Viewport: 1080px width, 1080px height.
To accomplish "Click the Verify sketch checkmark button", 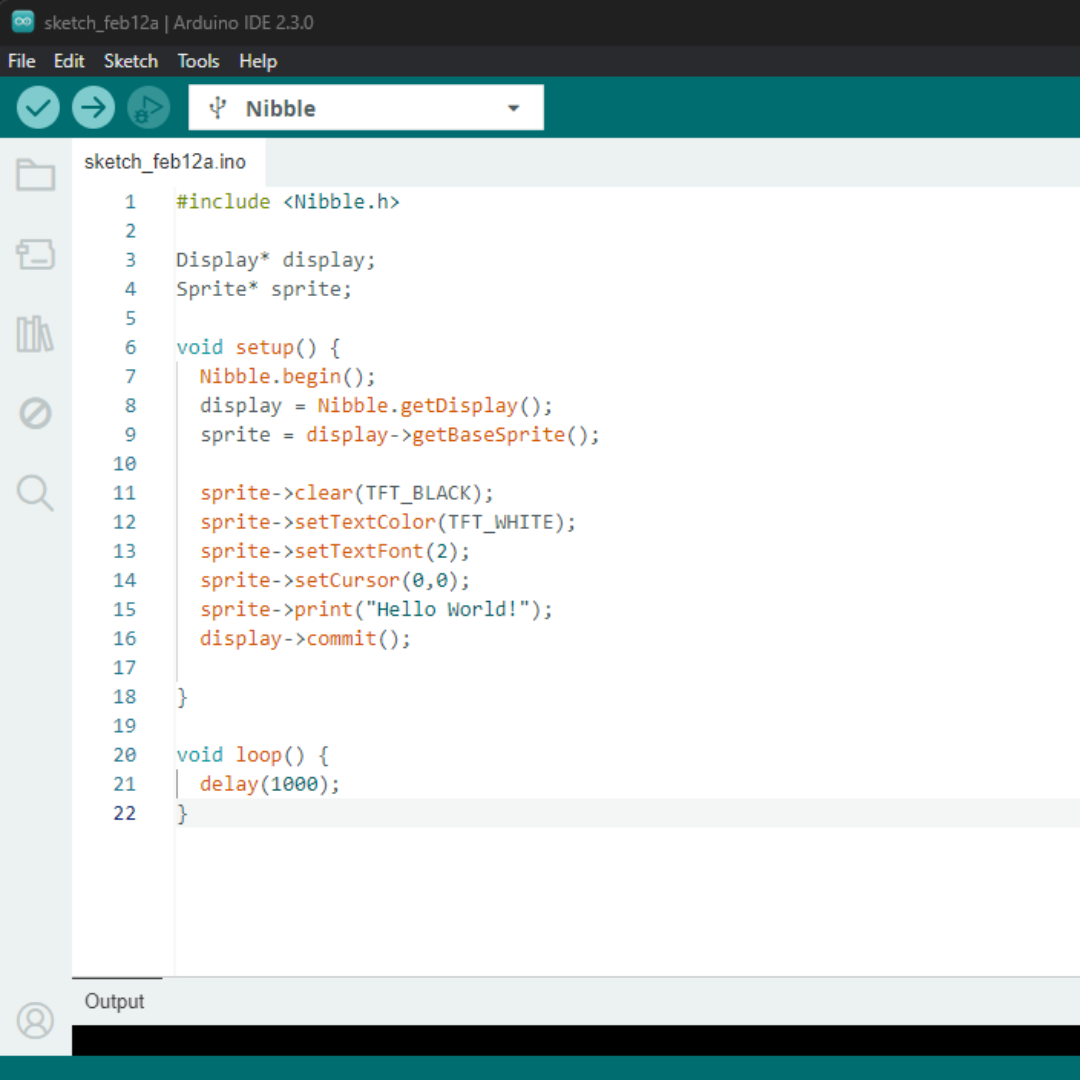I will pos(38,107).
